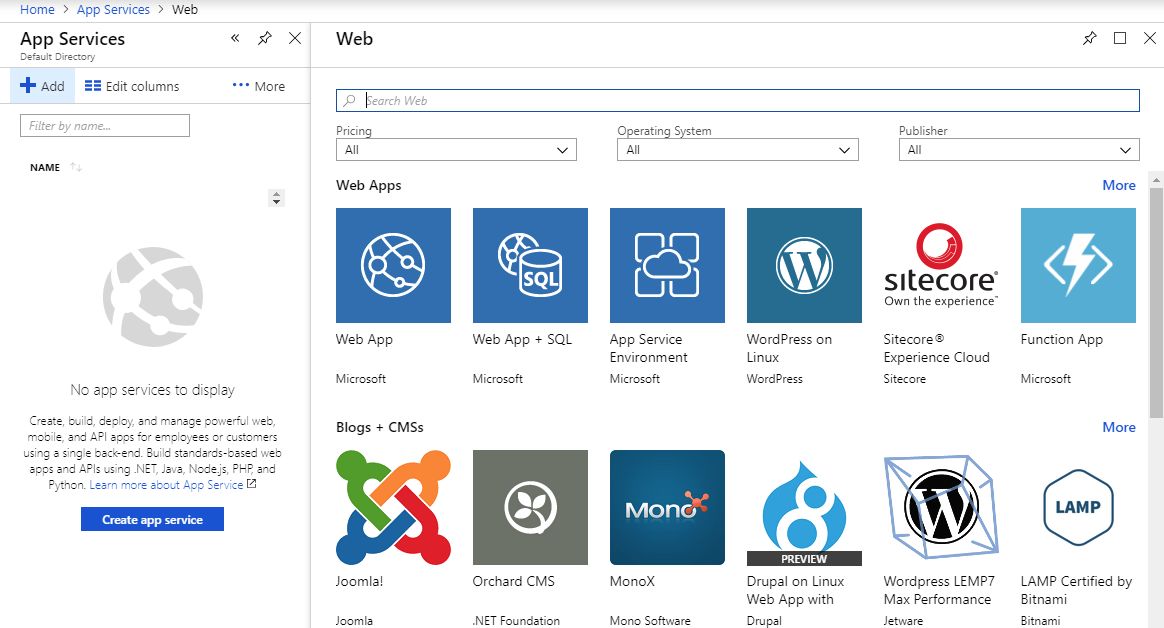The height and width of the screenshot is (628, 1164).
Task: Select the Function App lightning icon
Action: 1078,265
